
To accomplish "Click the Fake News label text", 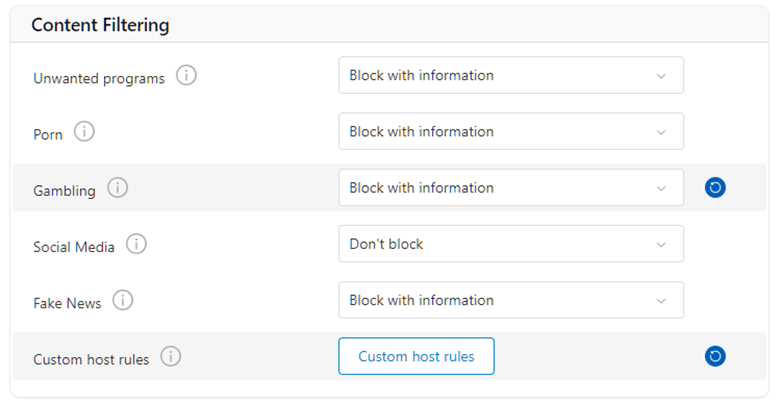I will point(67,302).
